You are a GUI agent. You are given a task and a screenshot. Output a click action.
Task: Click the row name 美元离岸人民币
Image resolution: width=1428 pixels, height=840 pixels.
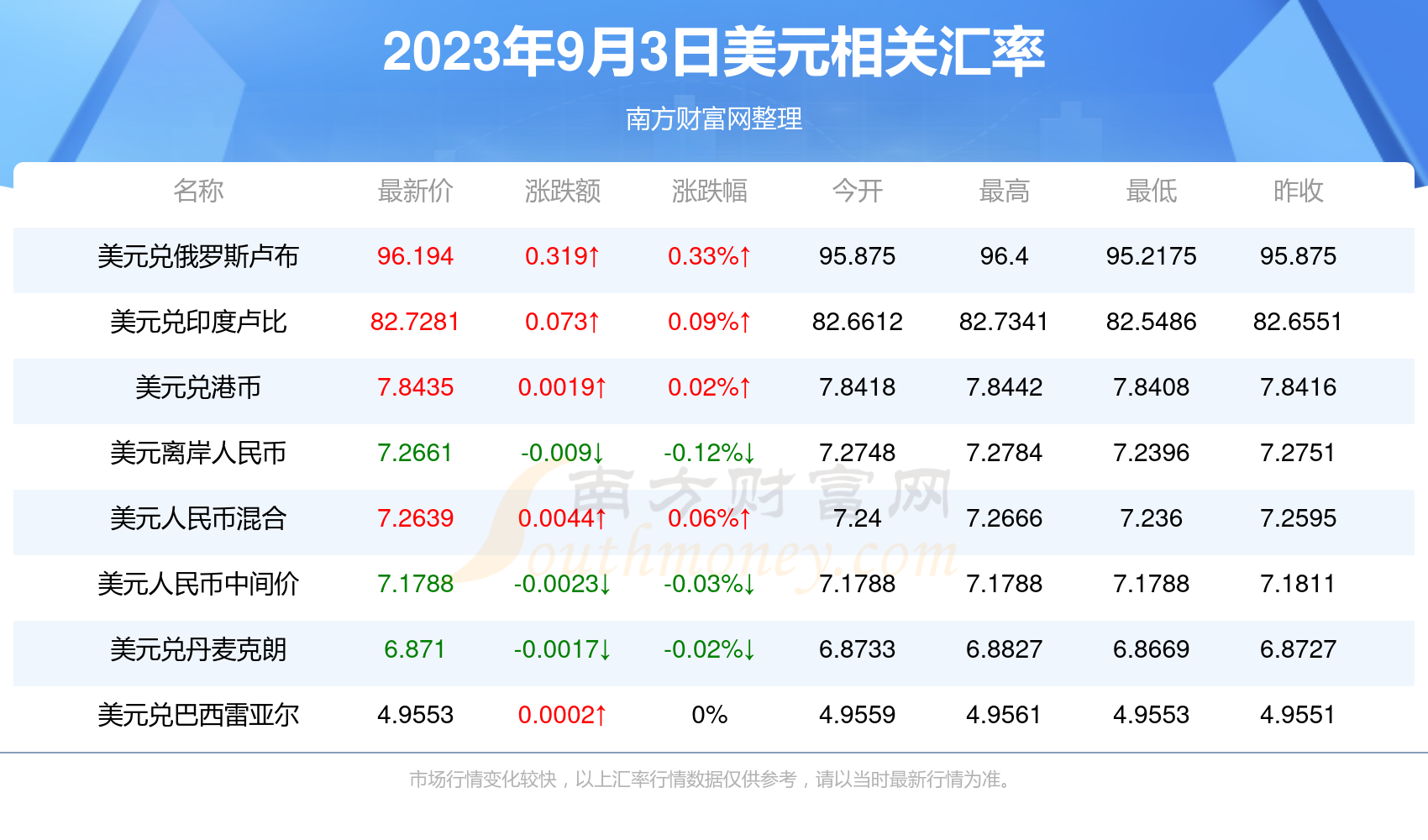pyautogui.click(x=198, y=453)
